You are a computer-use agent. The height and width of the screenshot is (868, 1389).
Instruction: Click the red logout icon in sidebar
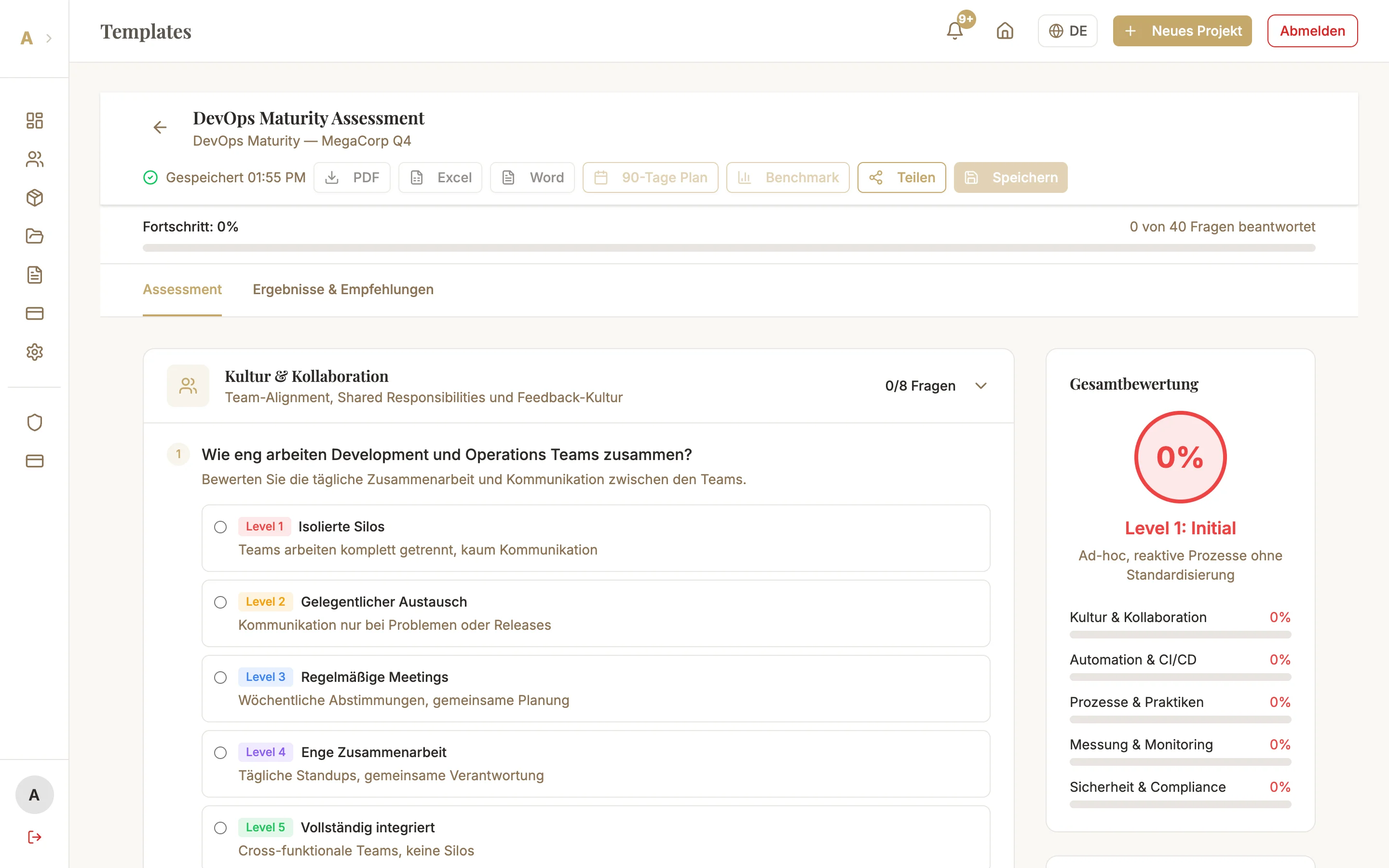tap(34, 837)
